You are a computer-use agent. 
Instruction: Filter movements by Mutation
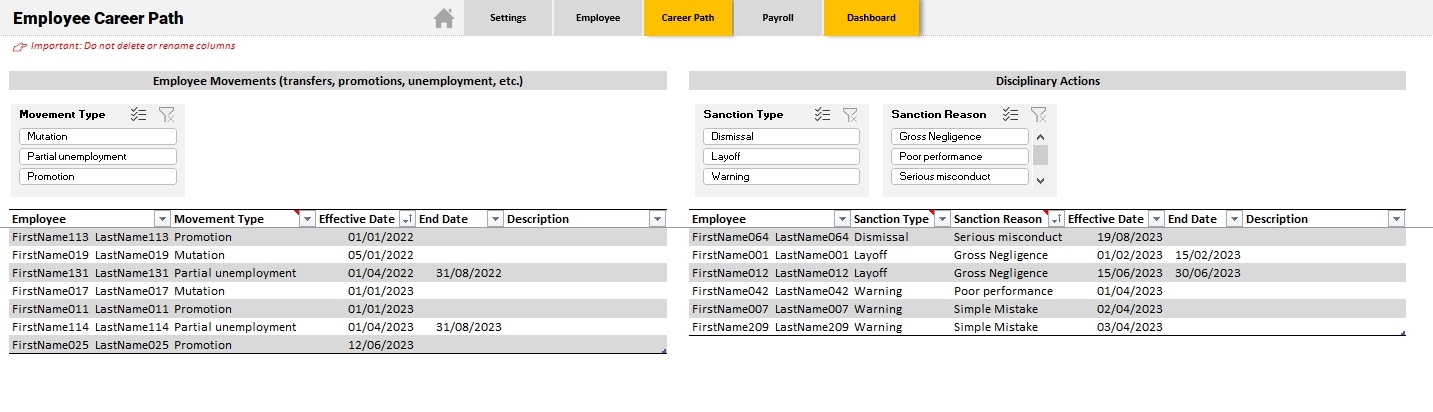(98, 136)
